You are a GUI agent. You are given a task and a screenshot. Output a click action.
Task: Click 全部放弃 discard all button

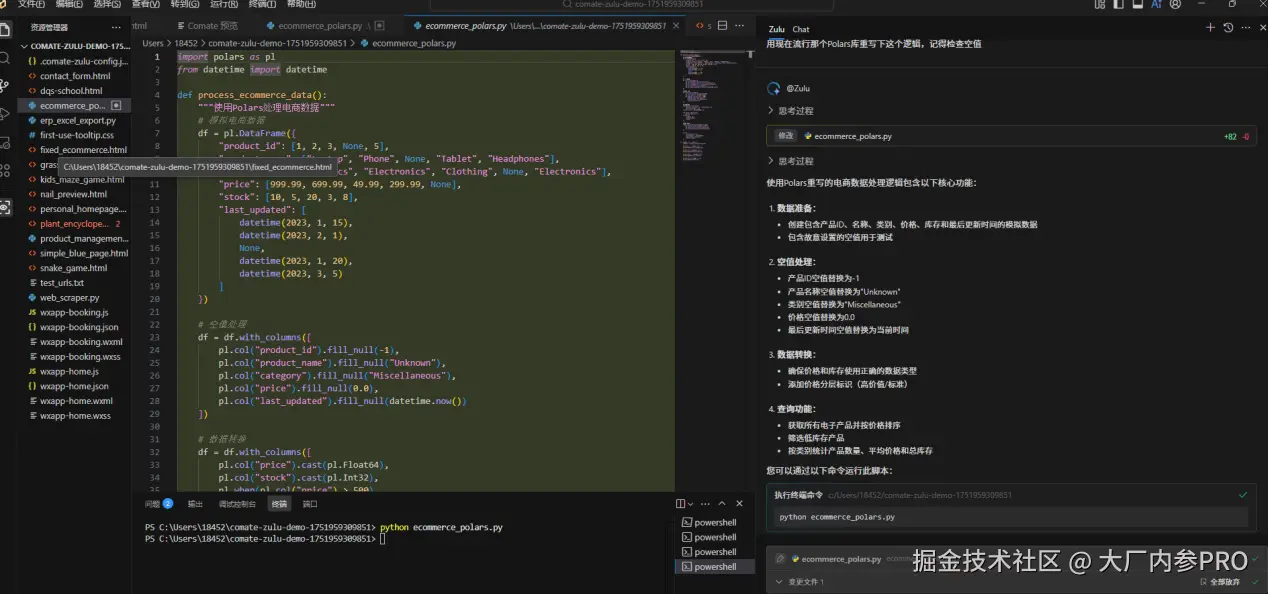1220,582
